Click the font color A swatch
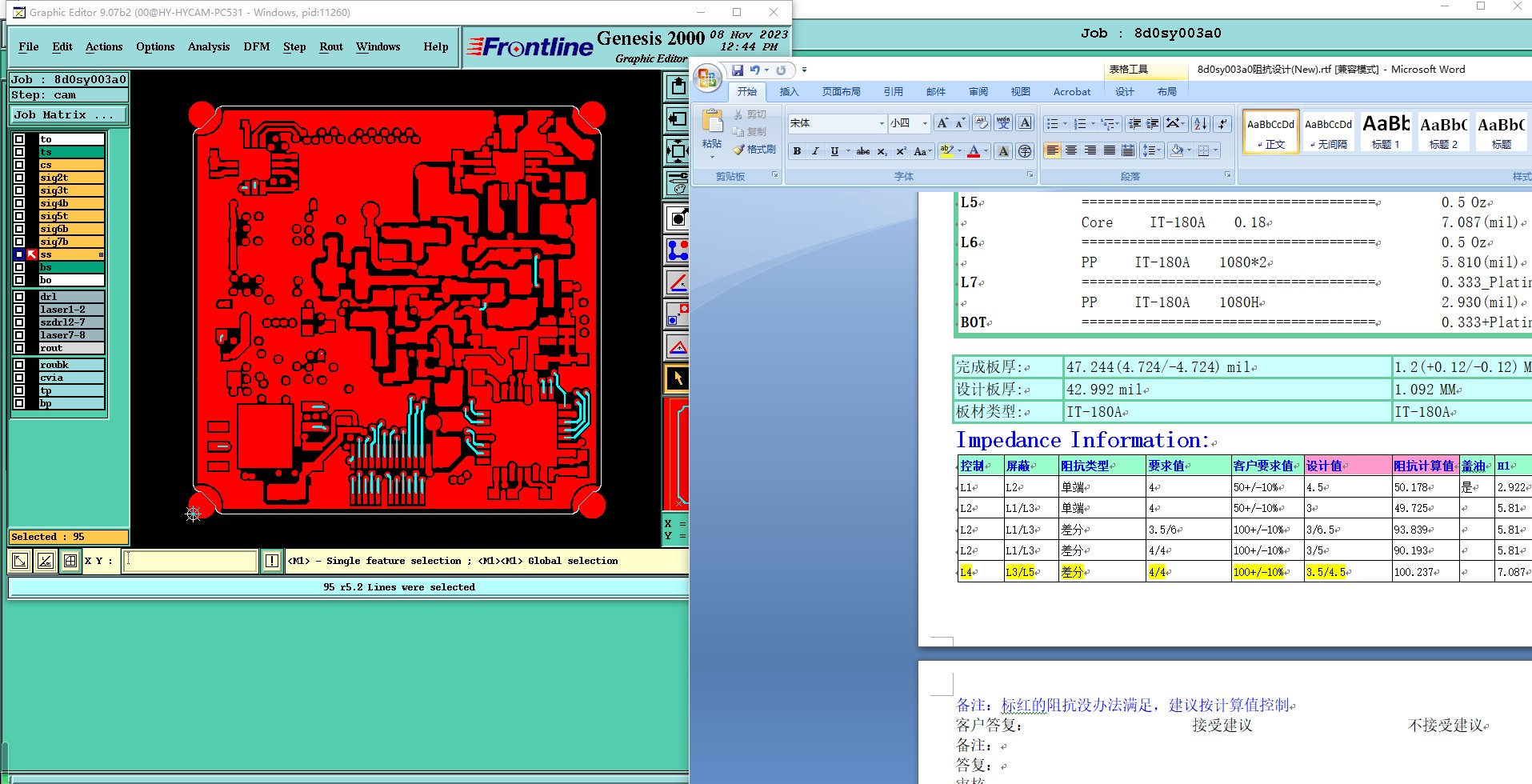This screenshot has width=1532, height=784. click(x=974, y=151)
